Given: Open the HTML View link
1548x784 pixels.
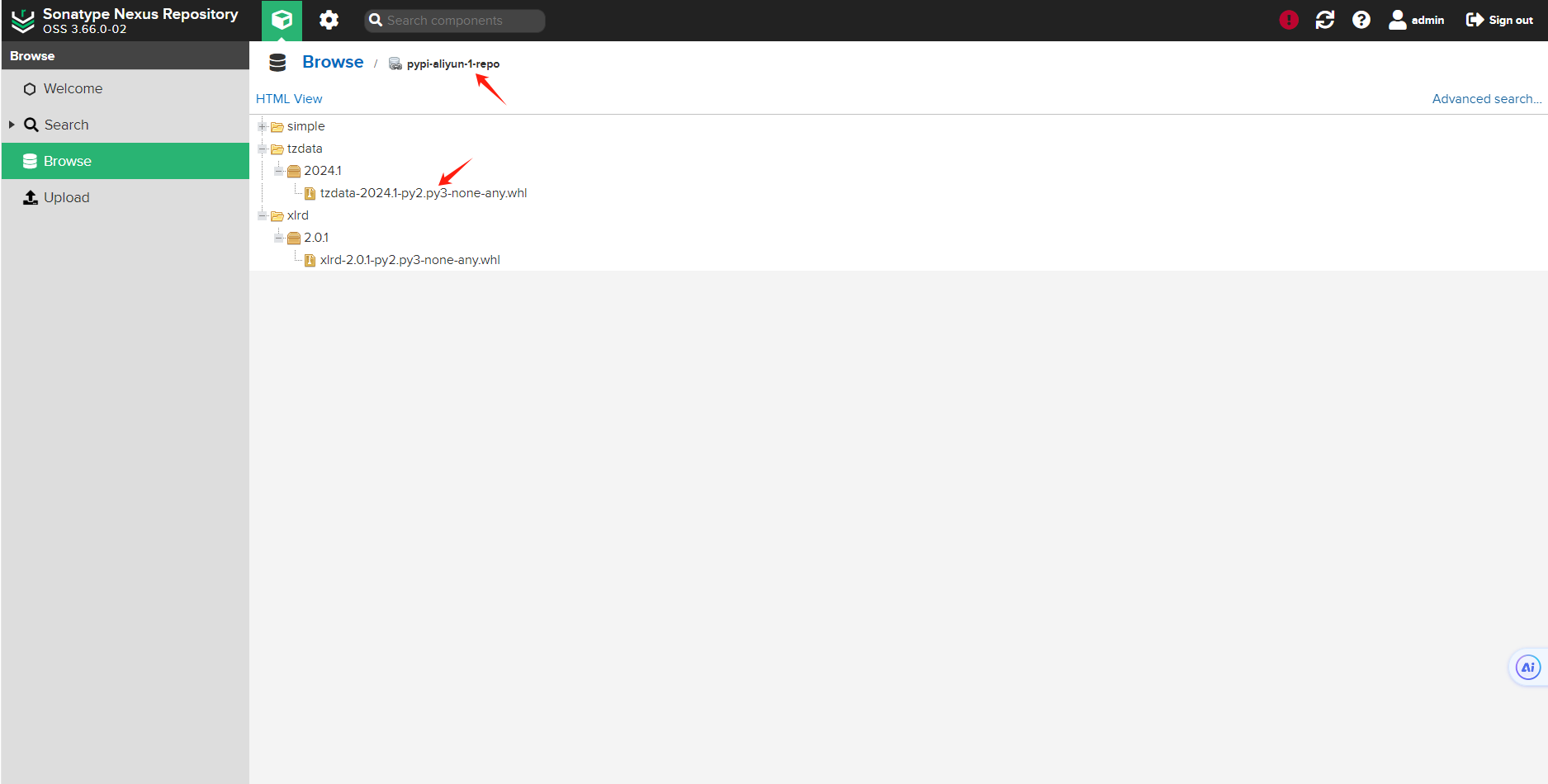Looking at the screenshot, I should tap(289, 98).
